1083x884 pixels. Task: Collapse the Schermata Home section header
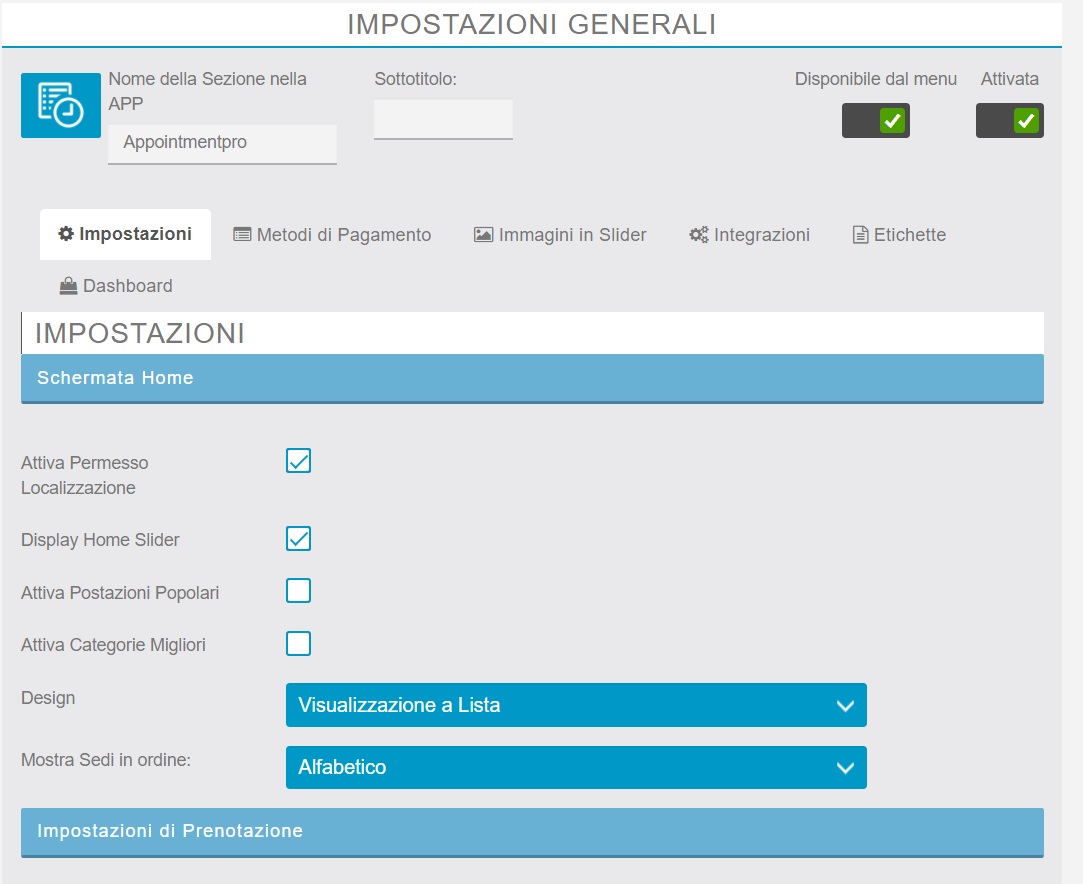tap(532, 378)
